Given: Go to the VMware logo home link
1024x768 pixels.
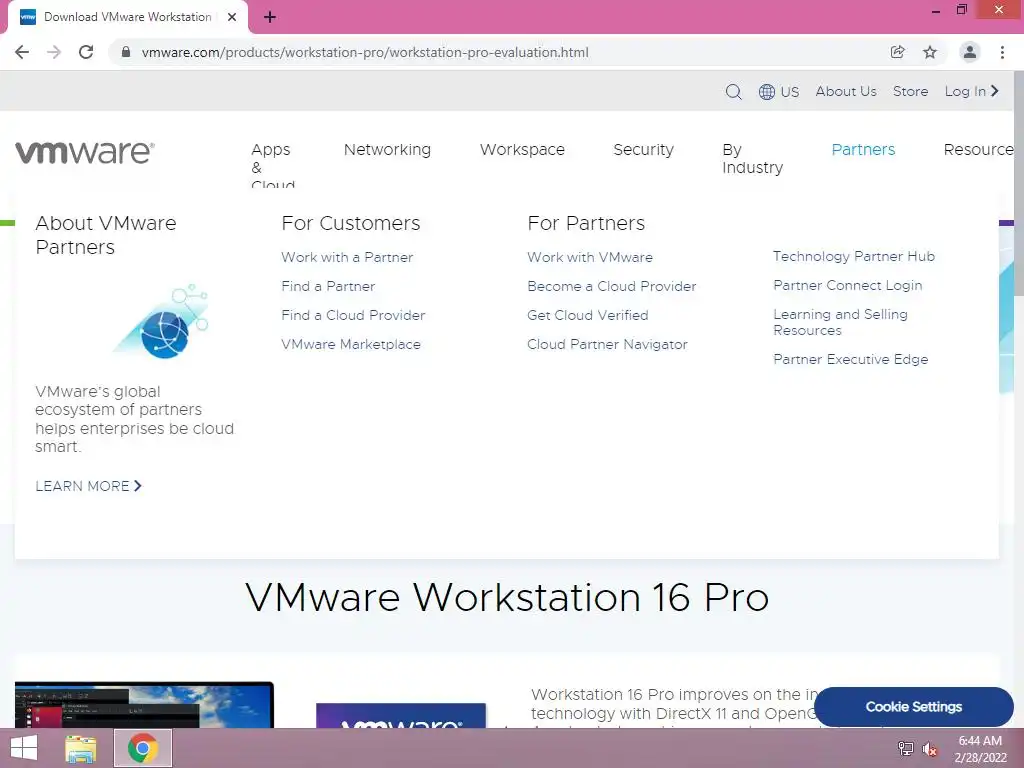Looking at the screenshot, I should [85, 152].
